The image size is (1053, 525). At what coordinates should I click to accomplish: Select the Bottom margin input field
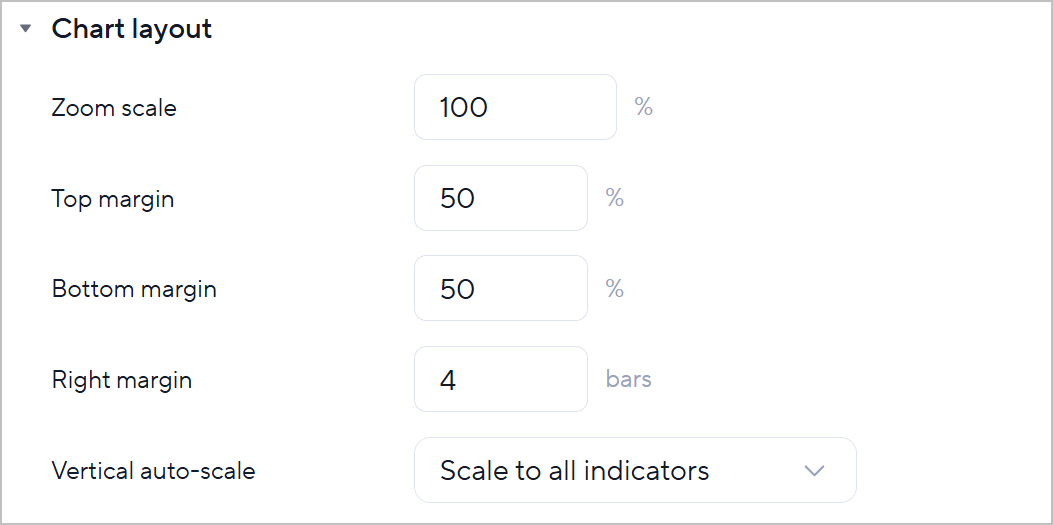500,289
